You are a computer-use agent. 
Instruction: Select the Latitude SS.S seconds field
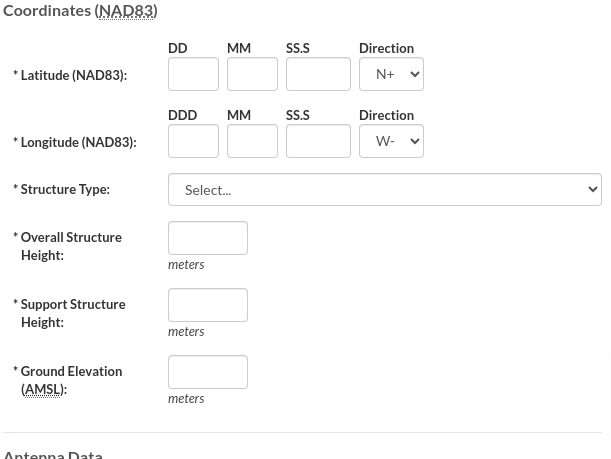(x=318, y=74)
